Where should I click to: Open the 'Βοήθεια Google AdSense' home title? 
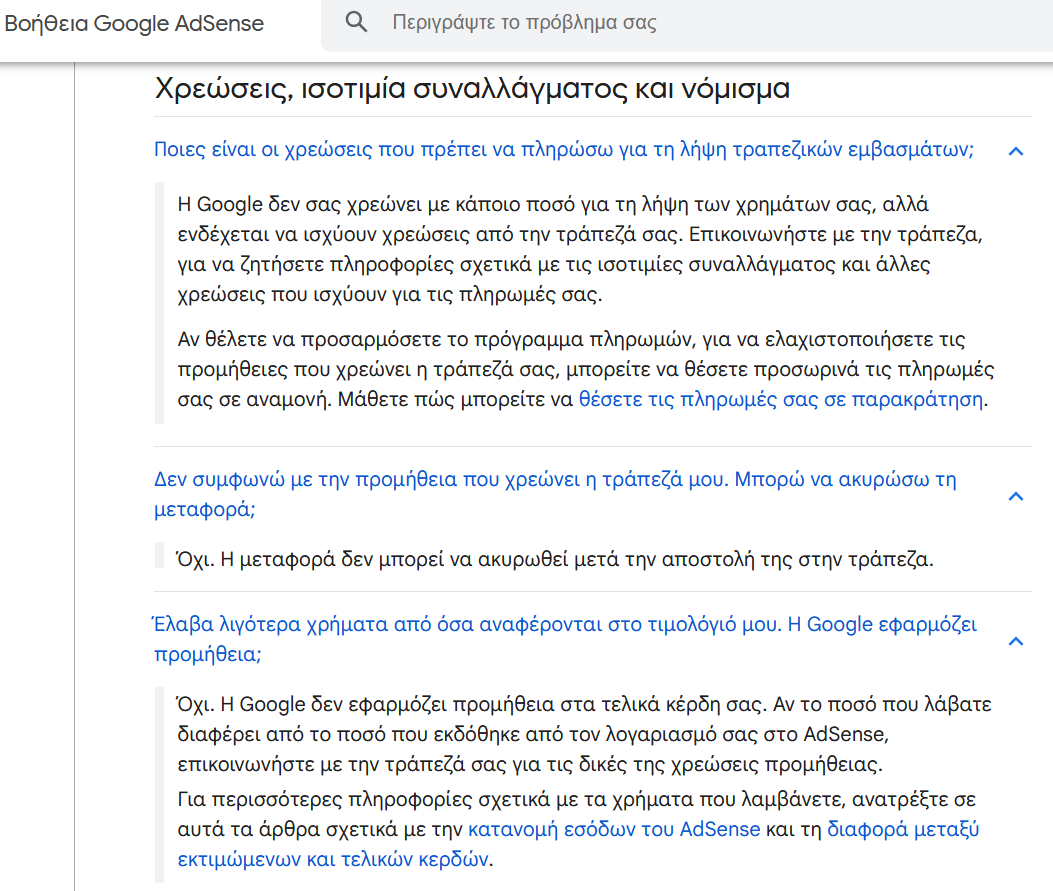[134, 24]
